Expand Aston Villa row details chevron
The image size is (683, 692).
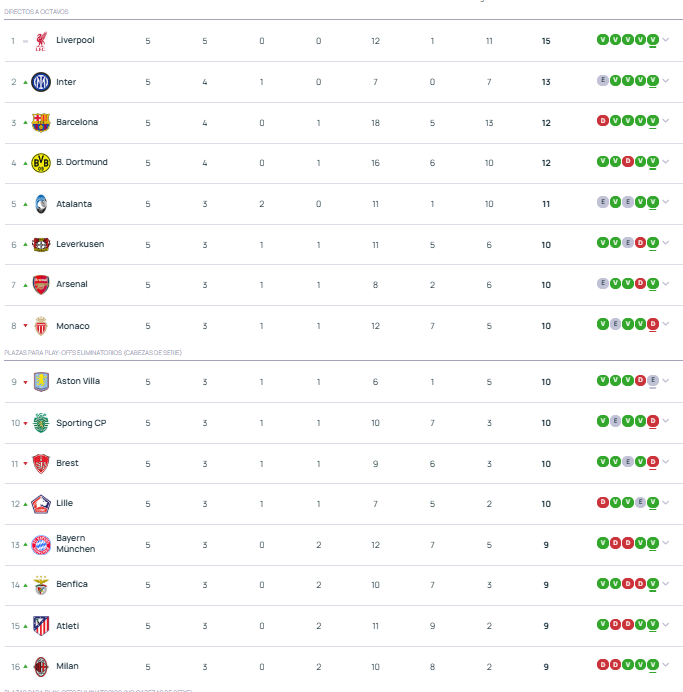pyautogui.click(x=666, y=380)
